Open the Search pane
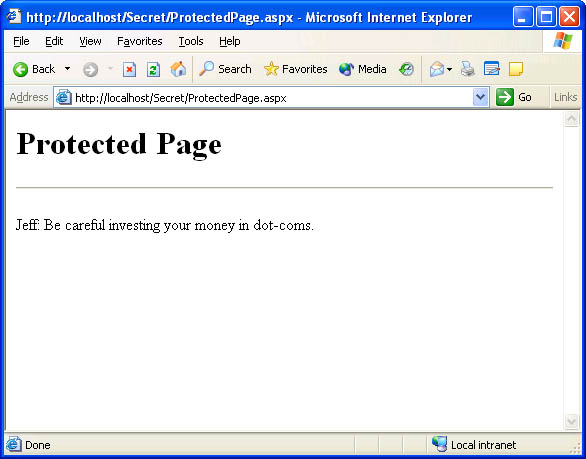The height and width of the screenshot is (459, 586). click(225, 69)
